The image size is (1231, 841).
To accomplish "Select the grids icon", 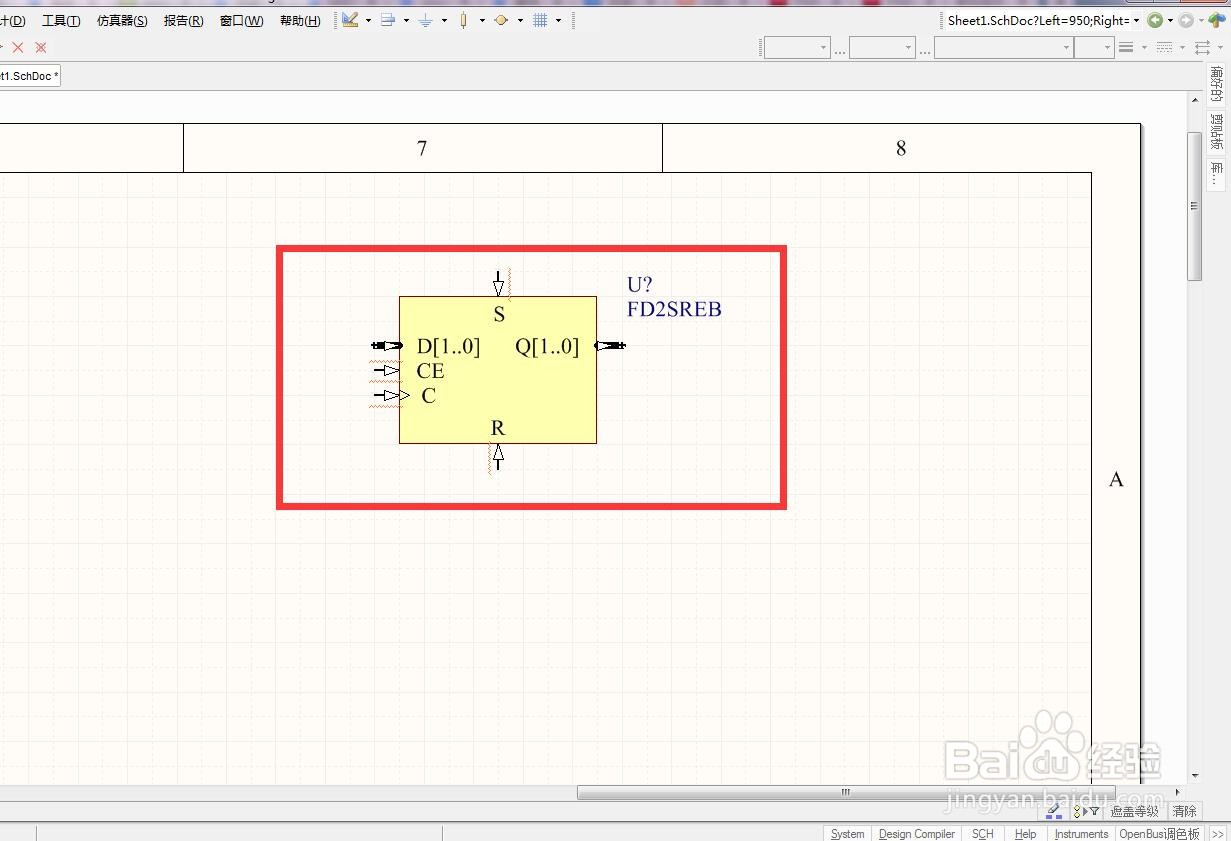I will click(x=540, y=20).
